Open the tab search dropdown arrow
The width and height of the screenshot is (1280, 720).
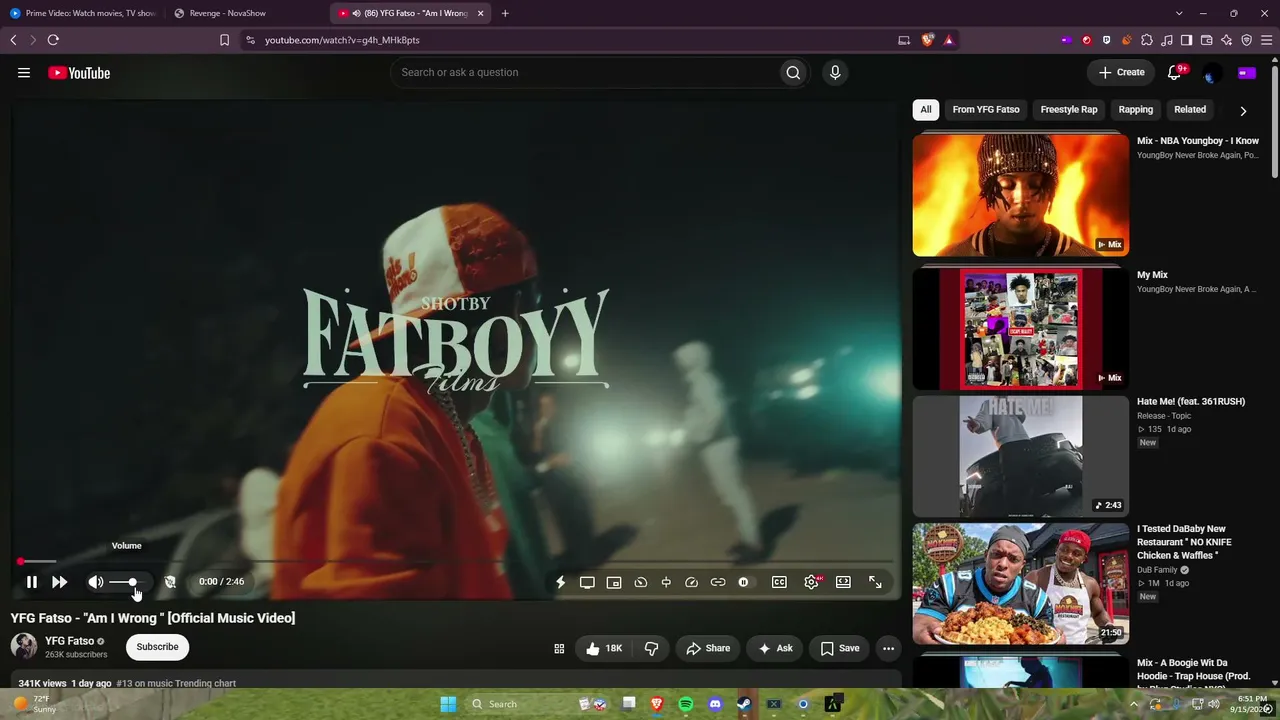(x=1179, y=13)
